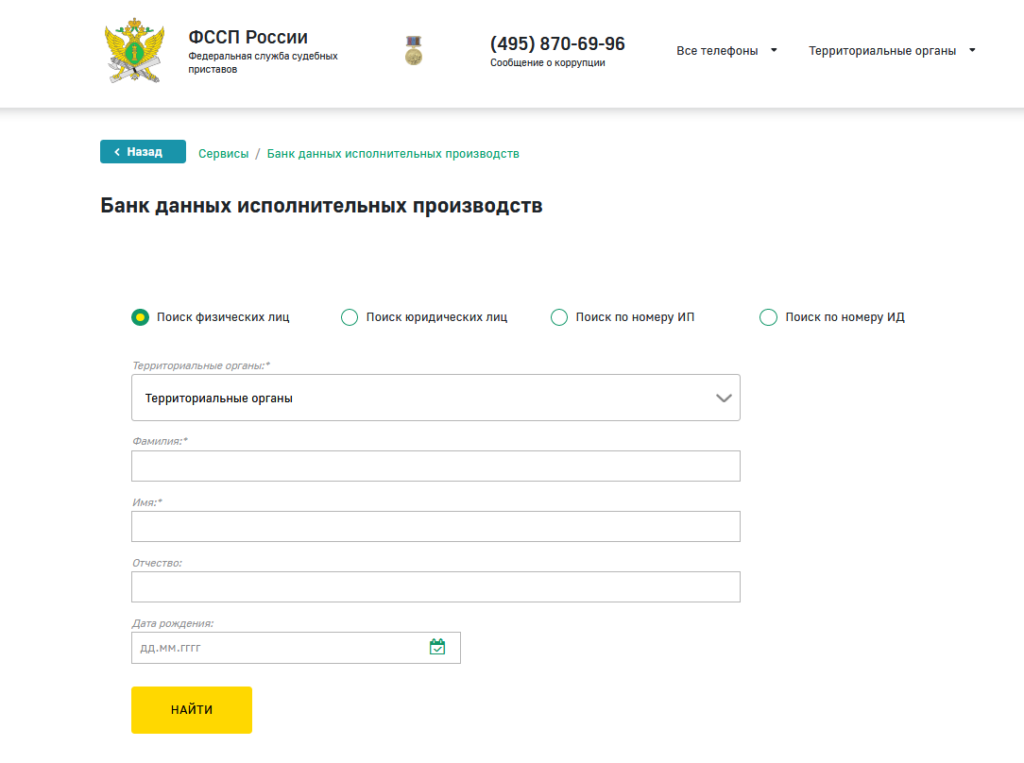Click 'Федеральная служба судебных приставов' subtitle text

[263, 63]
